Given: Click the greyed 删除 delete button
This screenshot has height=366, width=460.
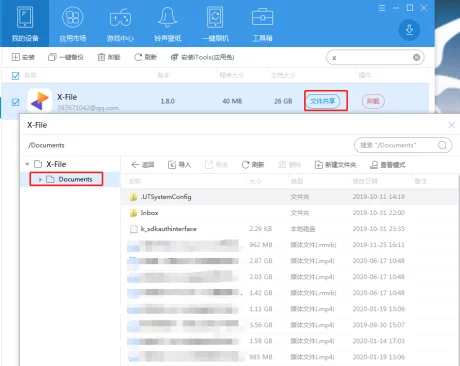Looking at the screenshot, I should click(289, 165).
